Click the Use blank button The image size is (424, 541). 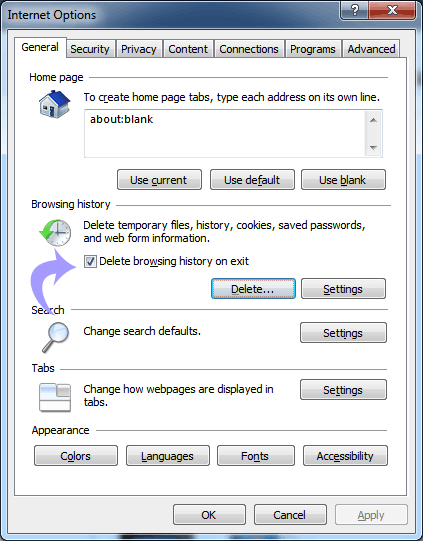pos(343,180)
